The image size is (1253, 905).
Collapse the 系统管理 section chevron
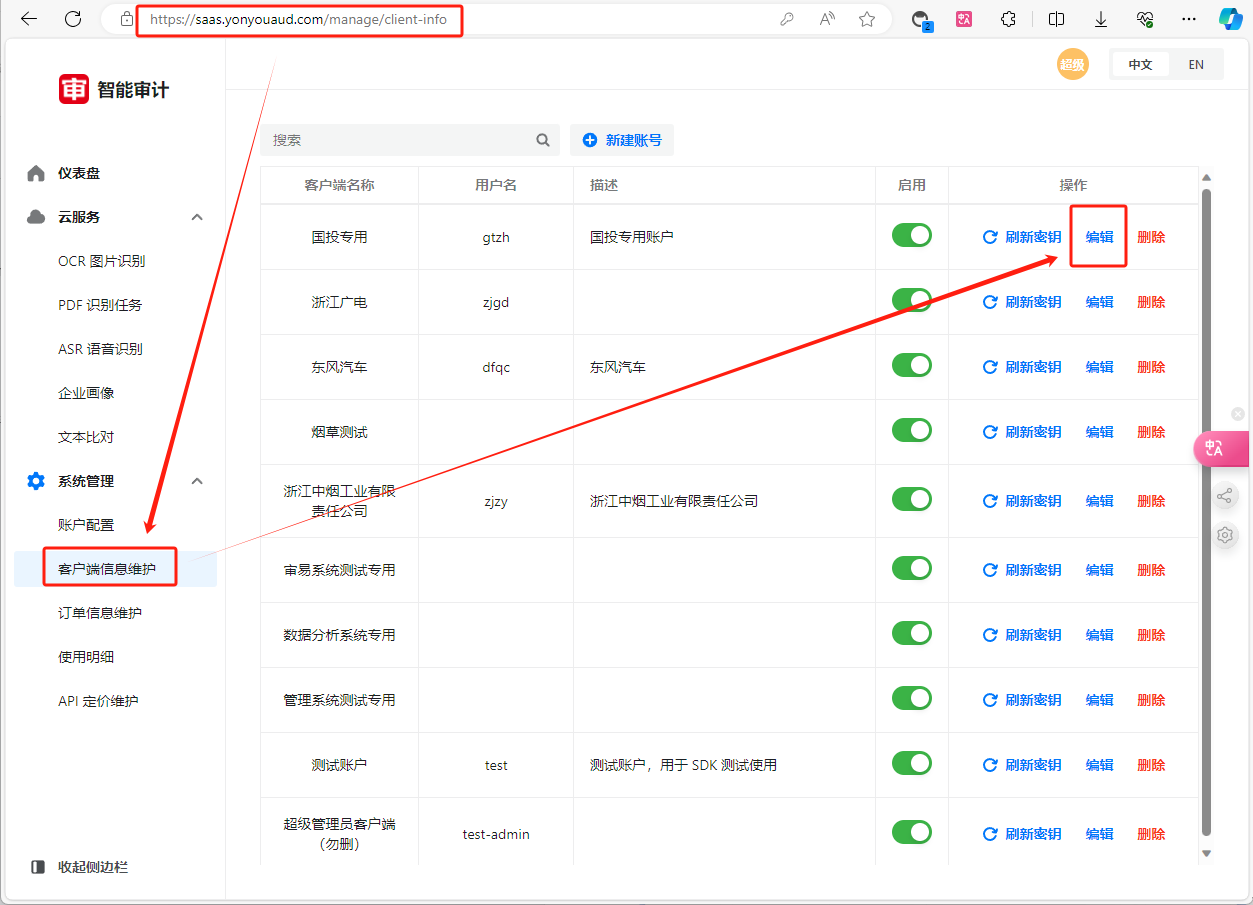click(197, 480)
